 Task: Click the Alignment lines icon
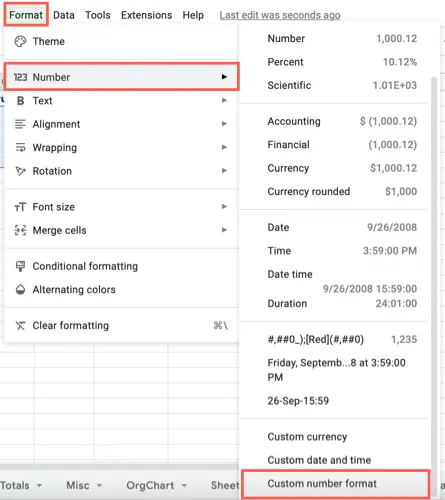(20, 124)
